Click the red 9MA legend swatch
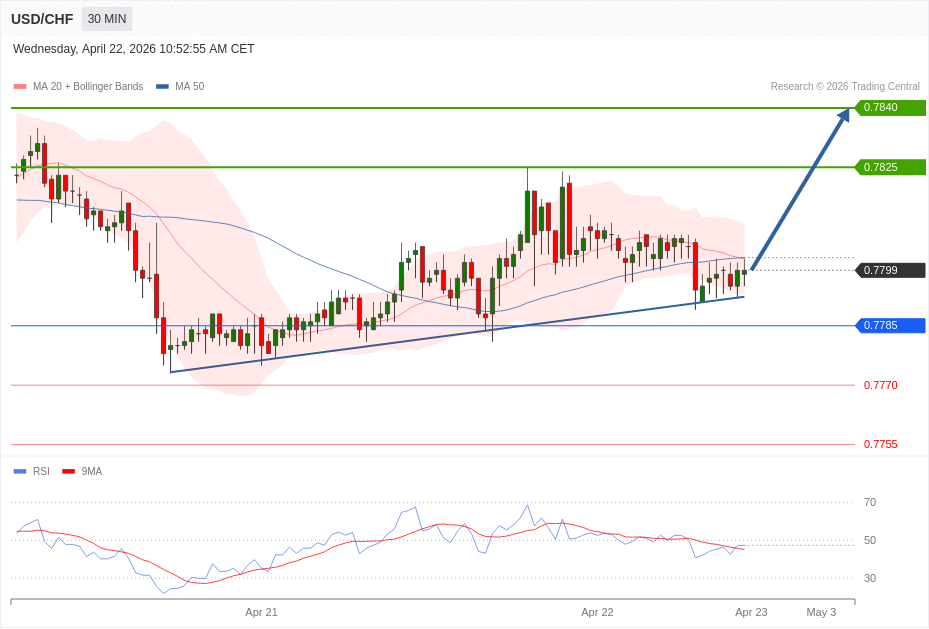929x629 pixels. (x=68, y=471)
